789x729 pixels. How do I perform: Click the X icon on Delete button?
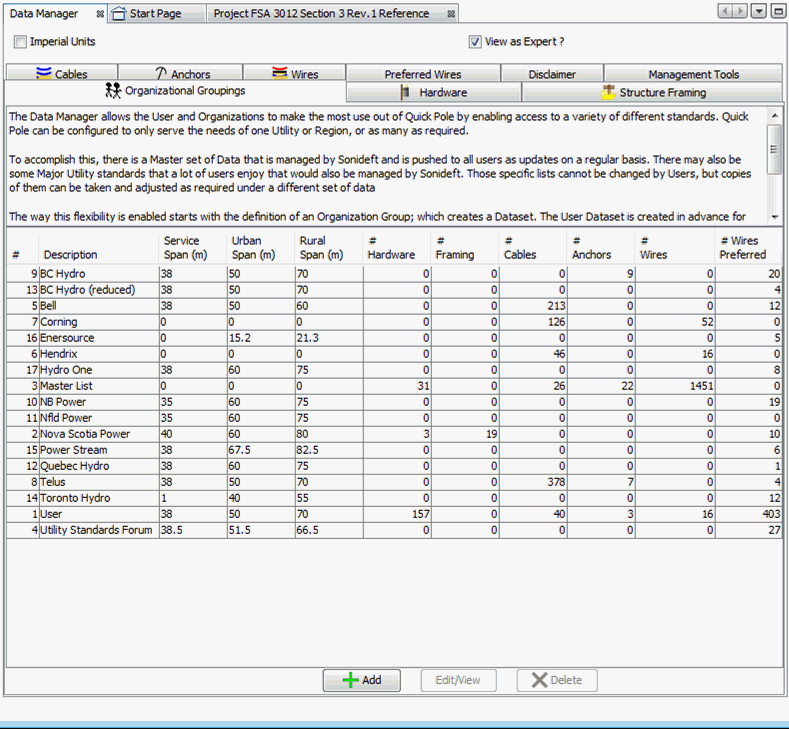click(539, 680)
